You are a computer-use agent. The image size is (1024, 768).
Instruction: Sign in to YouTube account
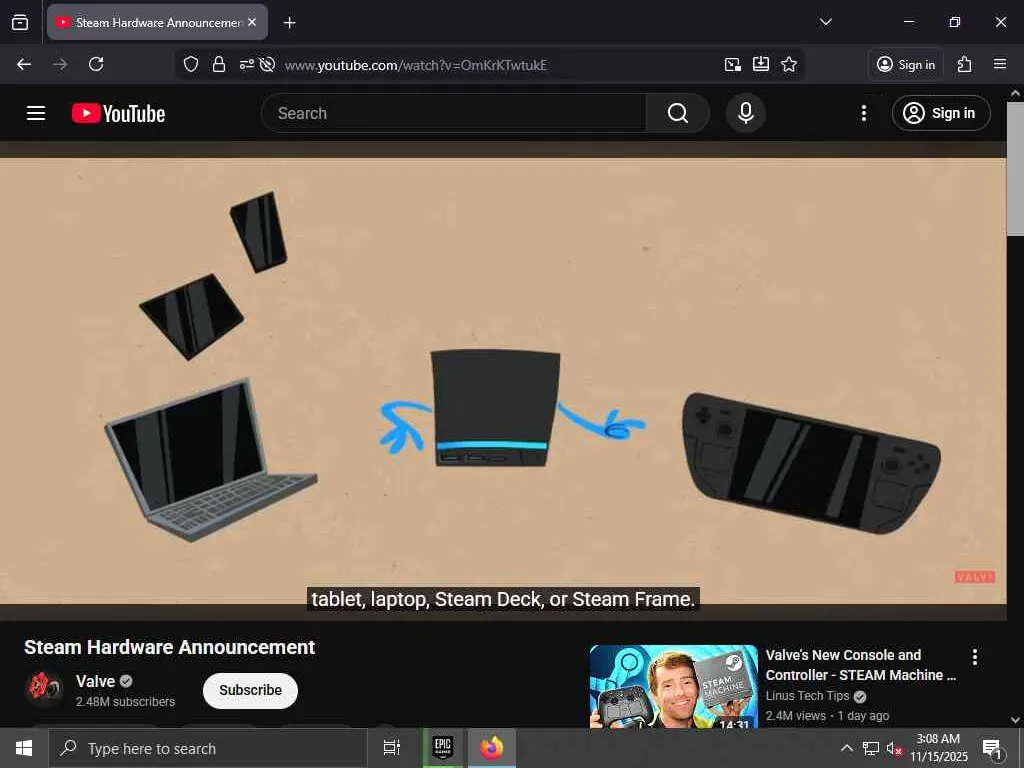[940, 113]
